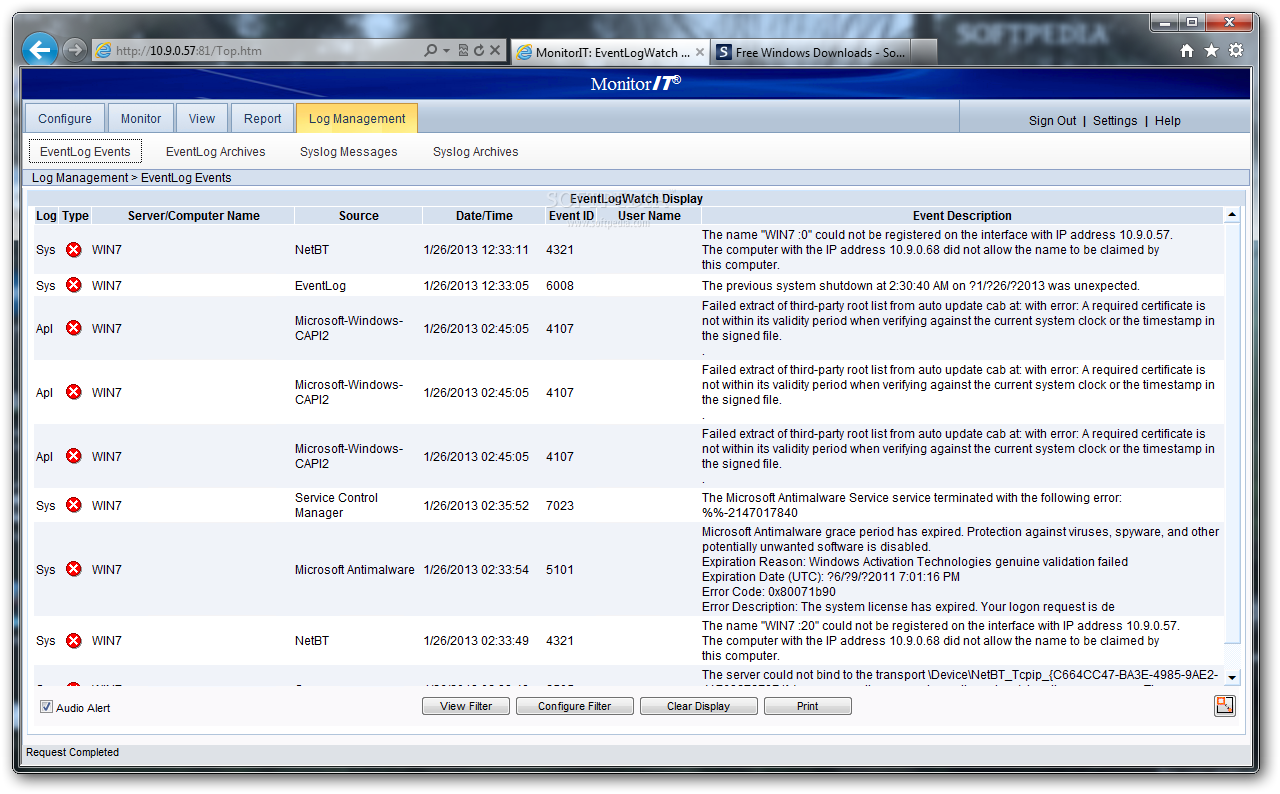Viewport: 1280px width, 794px height.
Task: Click the Microsoft Antimalware source cell
Action: point(354,569)
